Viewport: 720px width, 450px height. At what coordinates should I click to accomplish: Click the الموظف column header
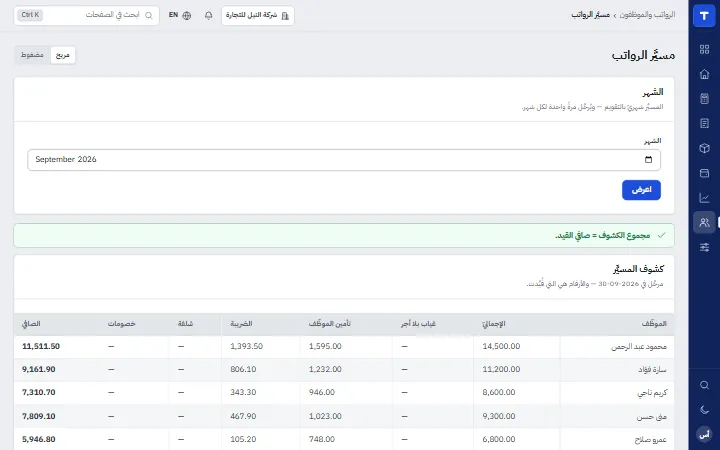coord(653,324)
